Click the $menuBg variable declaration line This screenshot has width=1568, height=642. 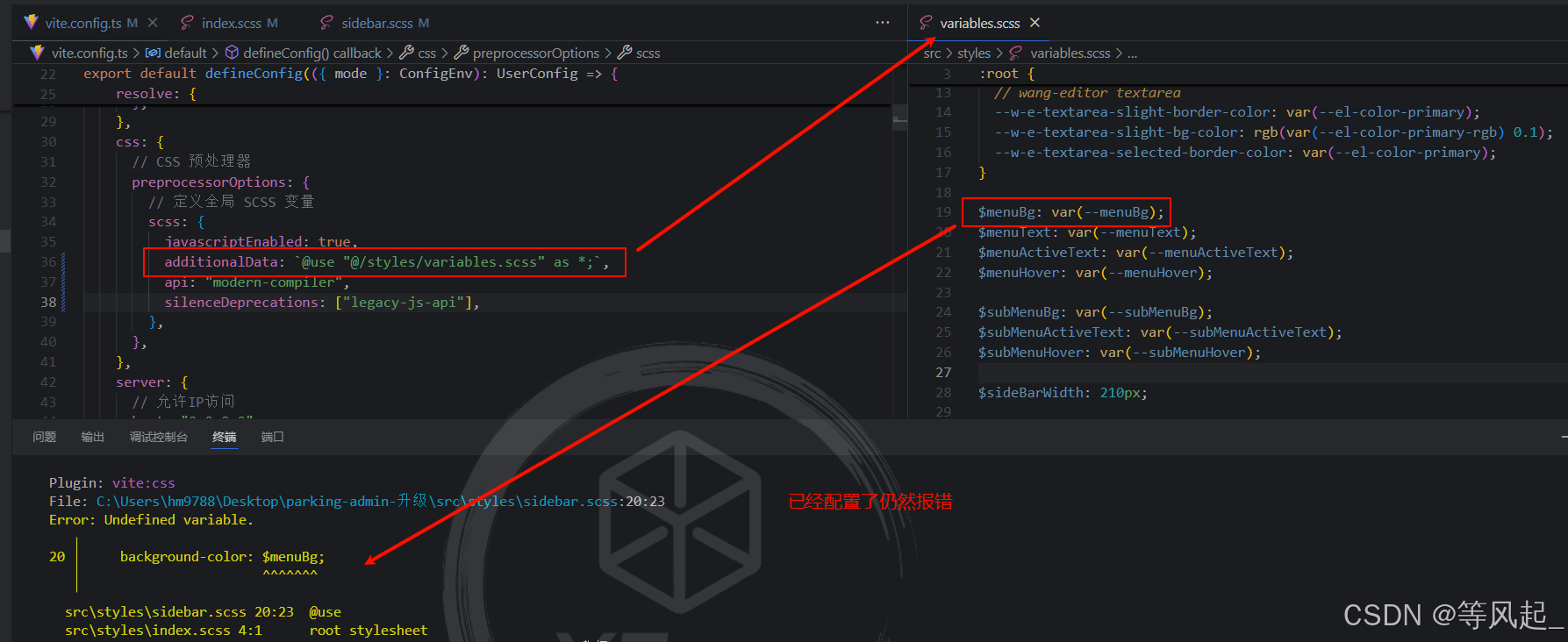[x=1071, y=212]
